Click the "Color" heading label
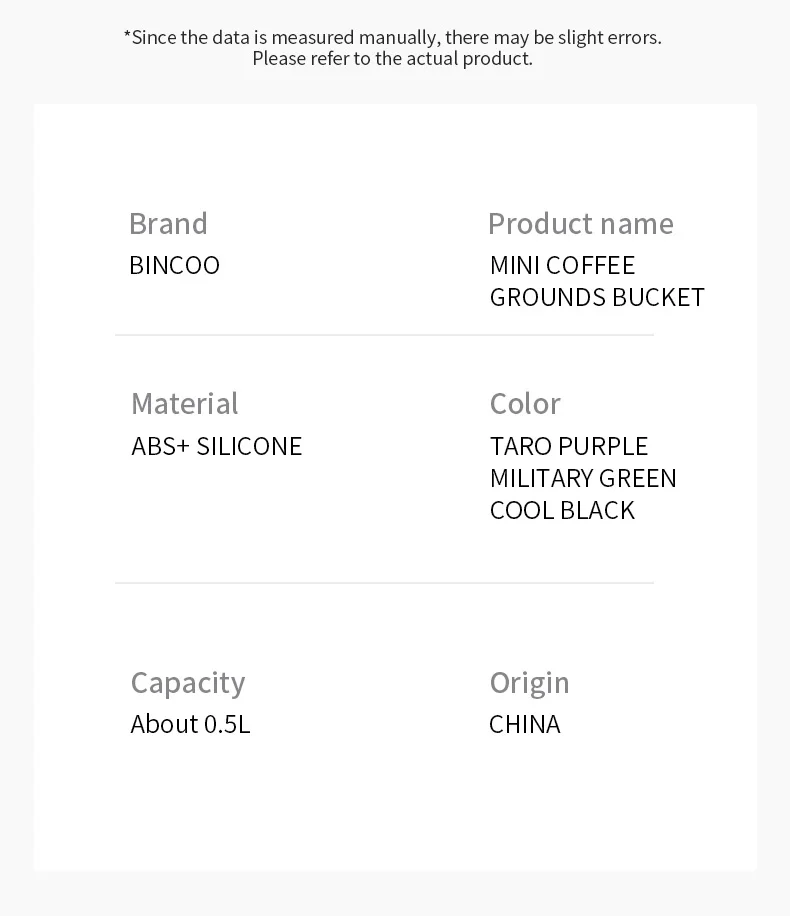Screen dimensions: 790x916 coord(525,403)
